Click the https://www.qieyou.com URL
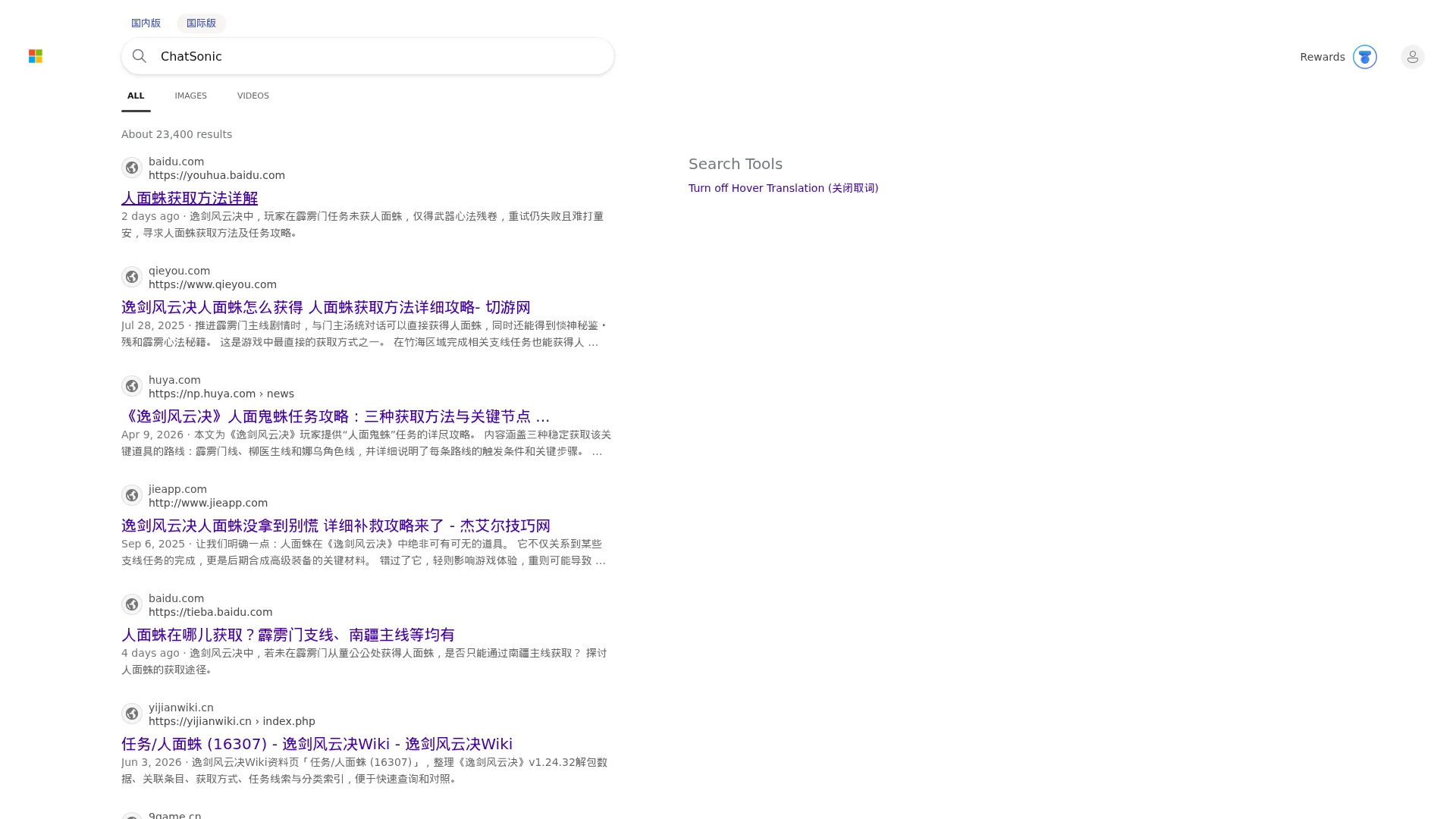Viewport: 1456px width, 819px height. [212, 284]
